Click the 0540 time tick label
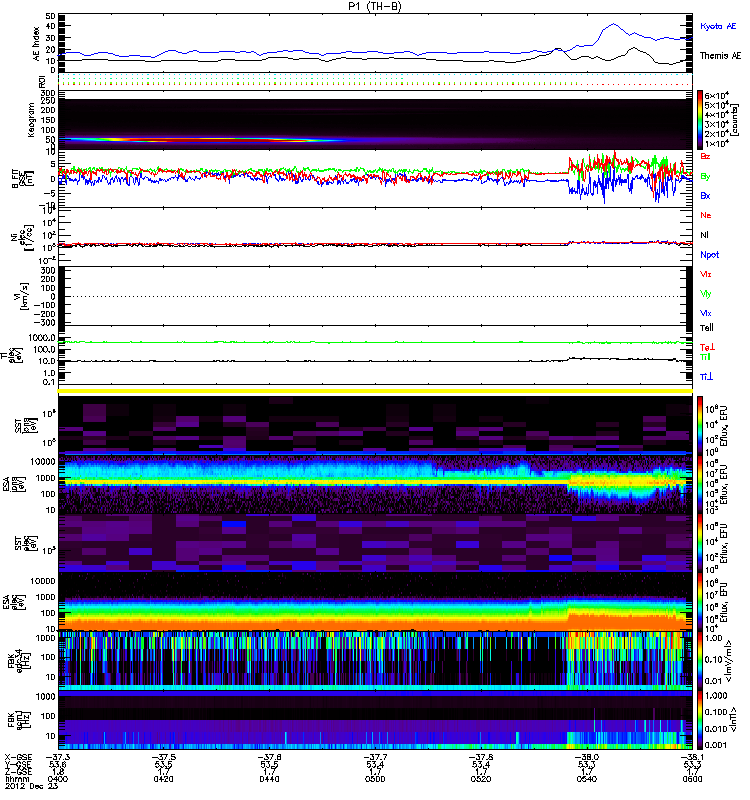Viewport: 750px width, 800px height. pyautogui.click(x=586, y=779)
